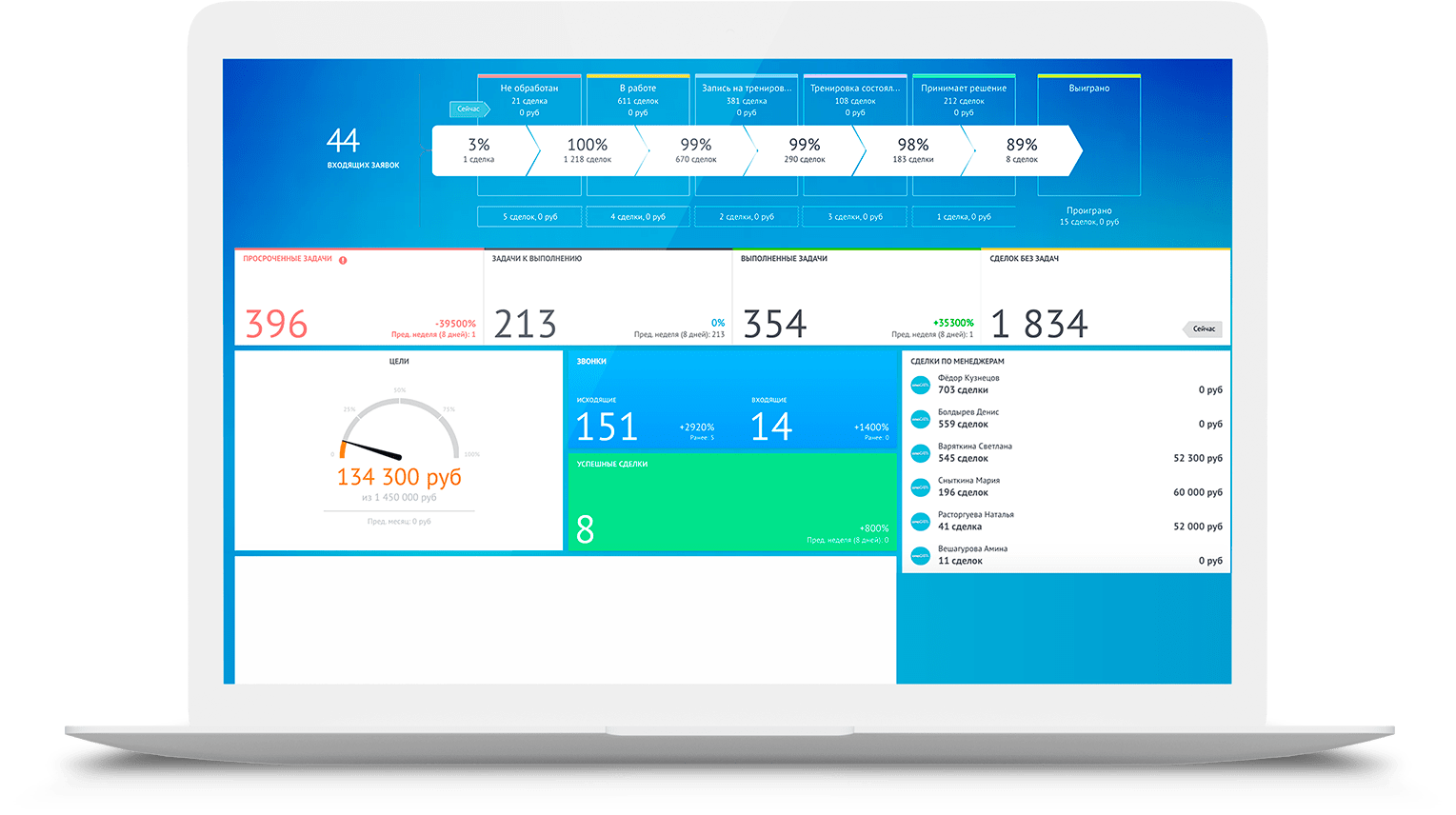Click the +2920% outgoing calls change

tap(697, 427)
